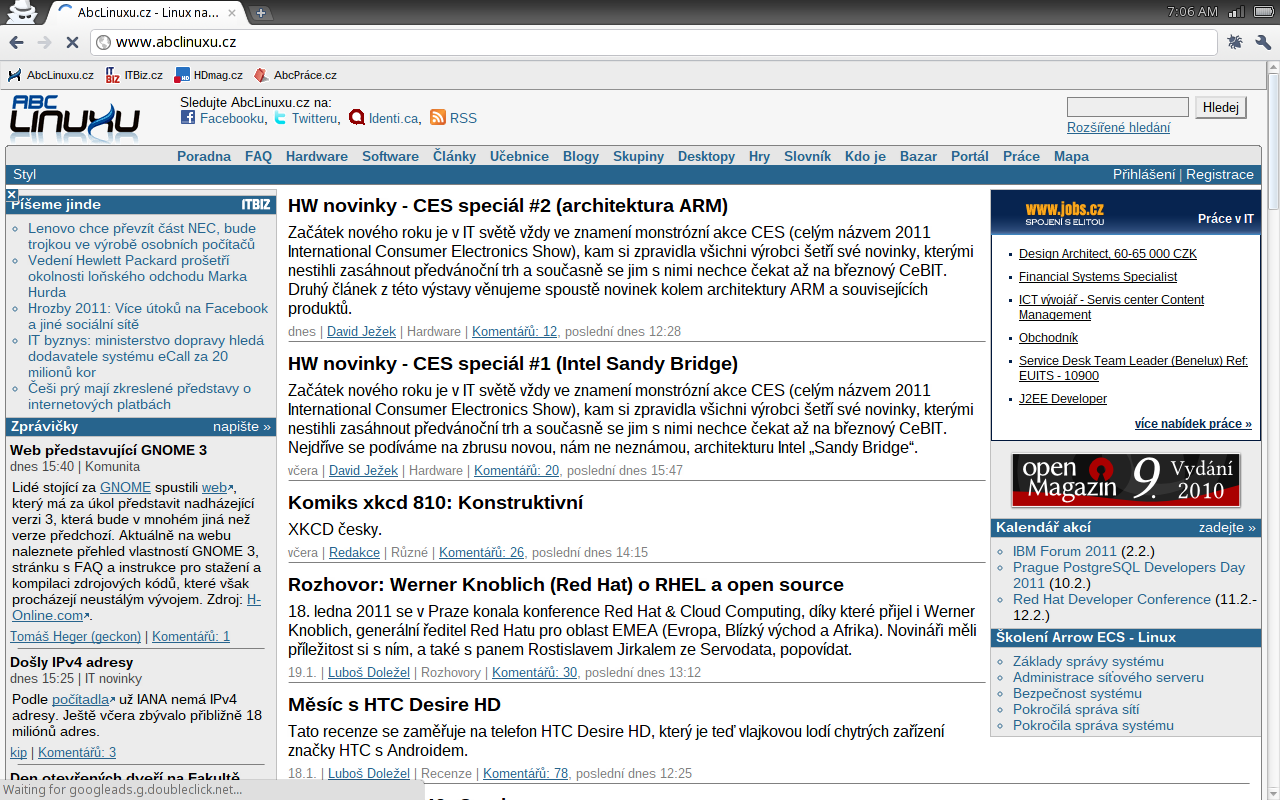The width and height of the screenshot is (1280, 800).
Task: Click the Identi.ca icon
Action: pos(357,118)
